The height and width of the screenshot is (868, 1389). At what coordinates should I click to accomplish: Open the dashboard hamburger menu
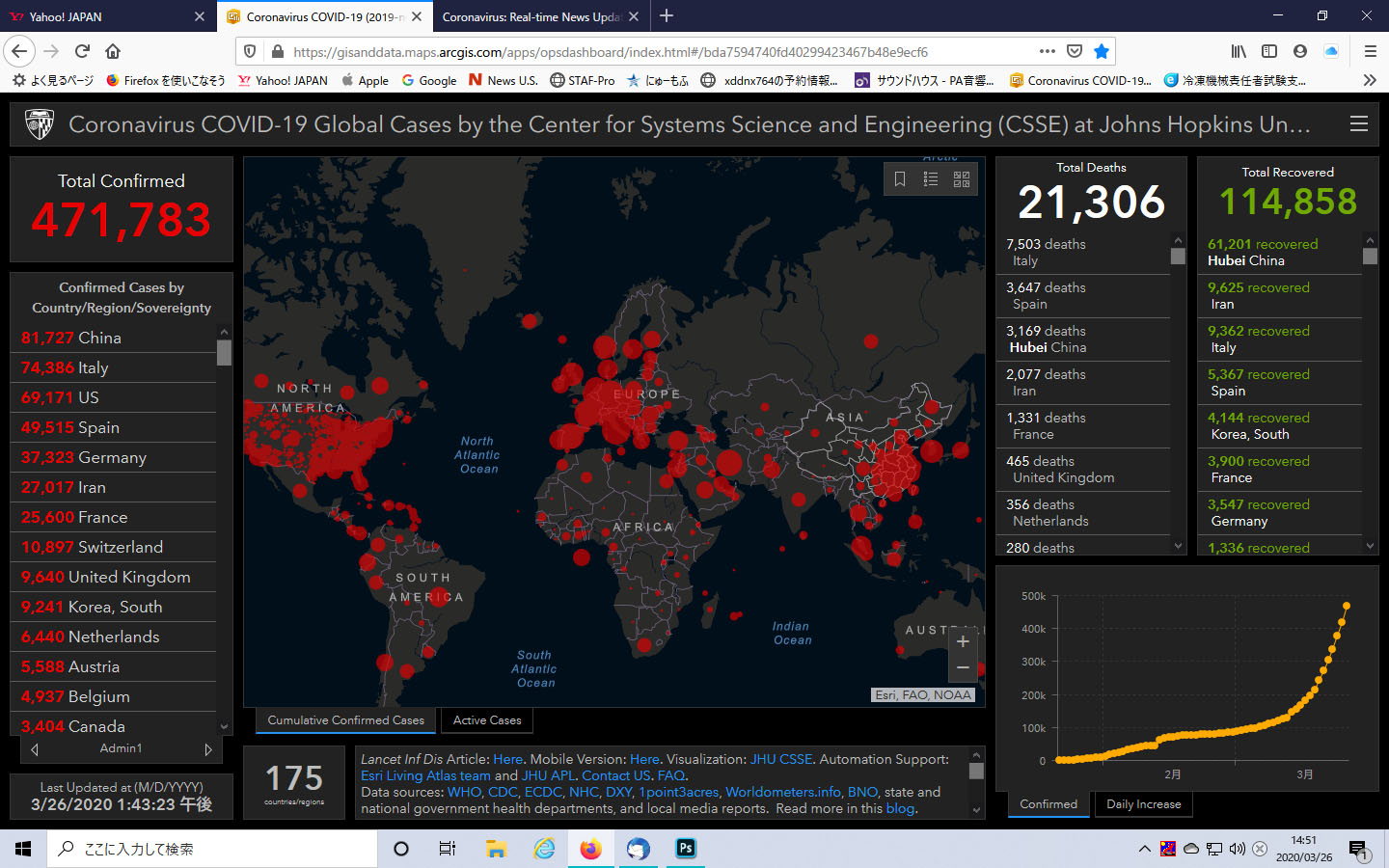pyautogui.click(x=1358, y=124)
